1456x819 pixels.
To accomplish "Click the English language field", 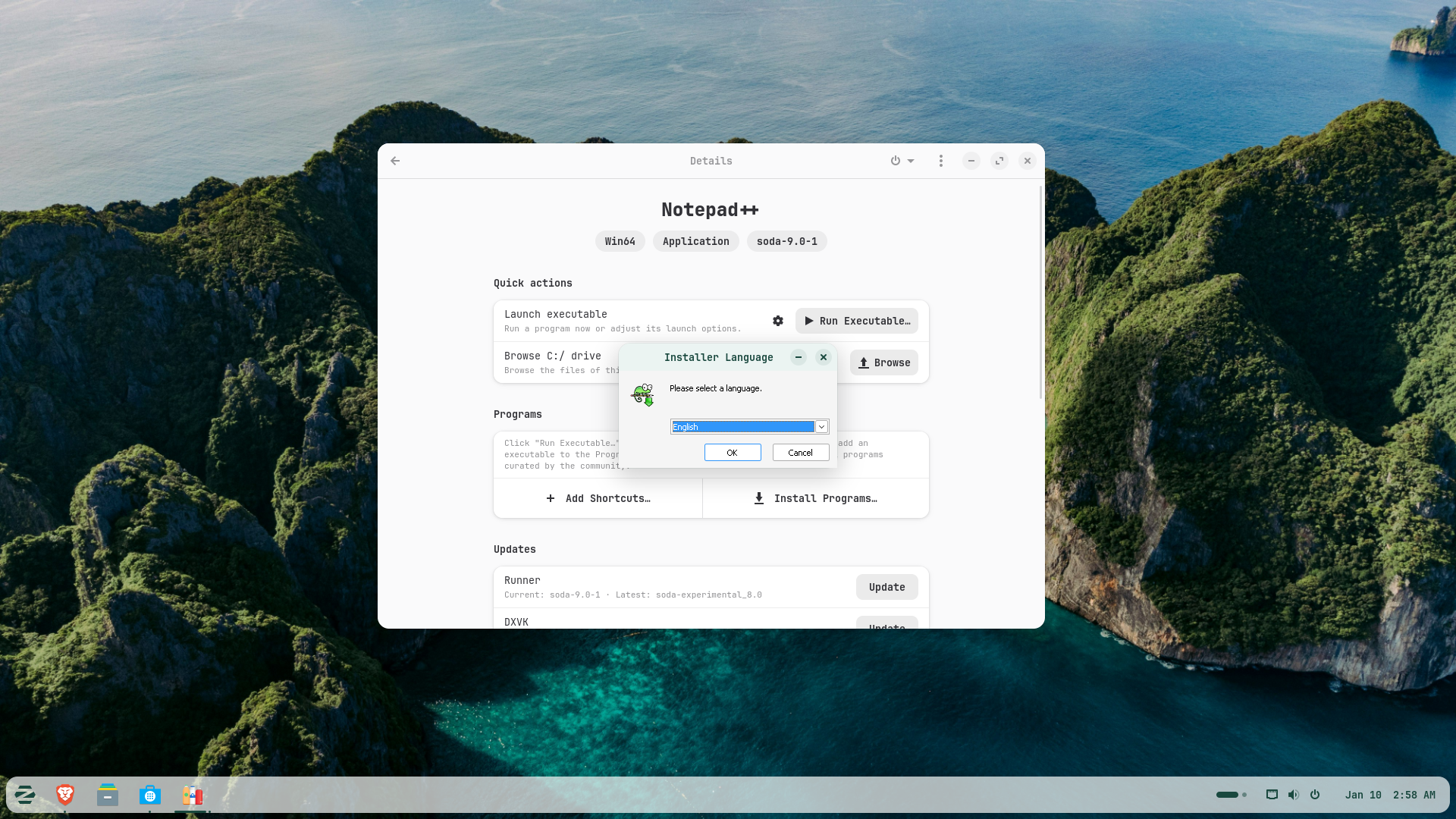I will (x=742, y=427).
